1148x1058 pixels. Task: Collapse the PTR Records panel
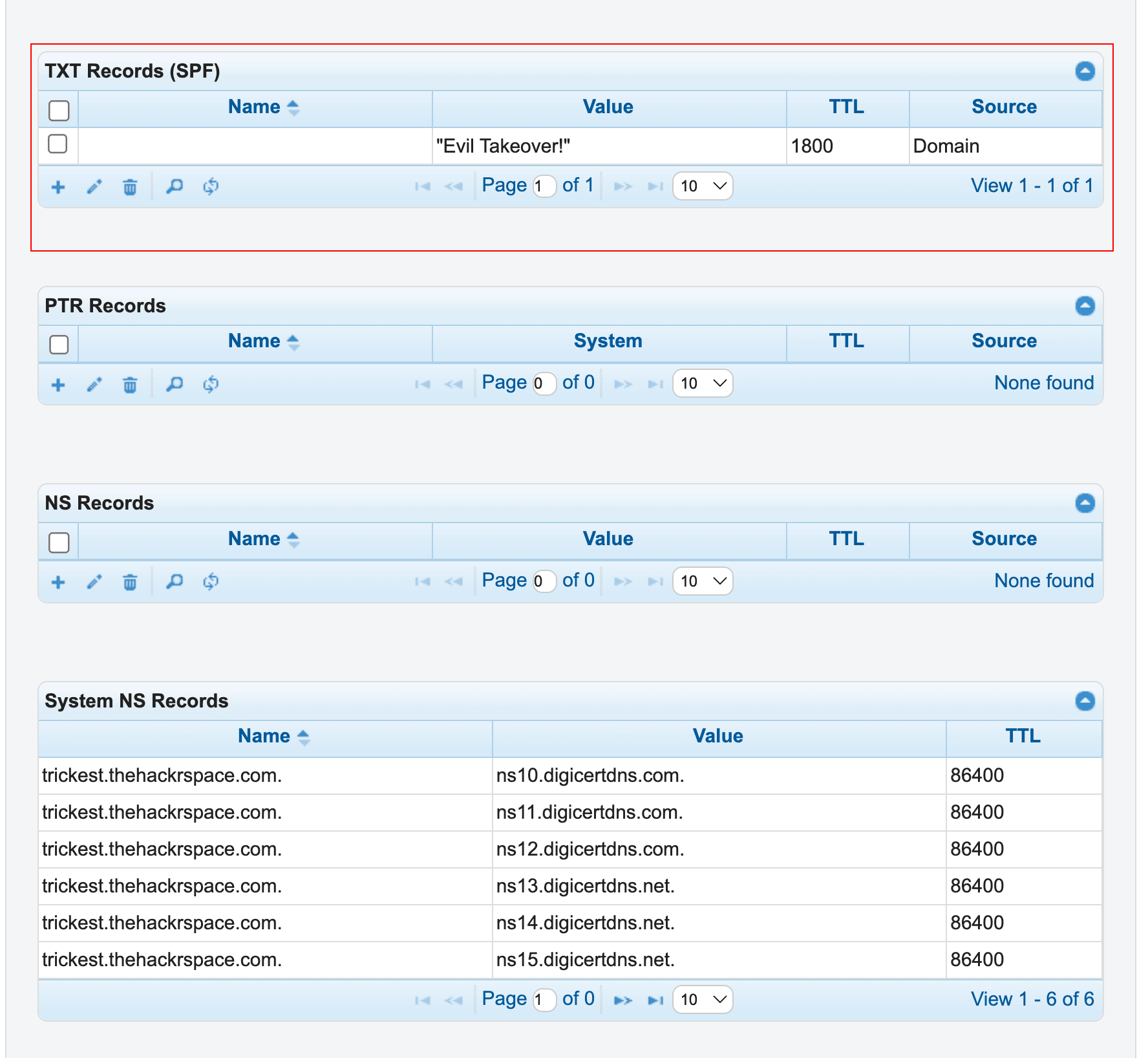click(1085, 305)
